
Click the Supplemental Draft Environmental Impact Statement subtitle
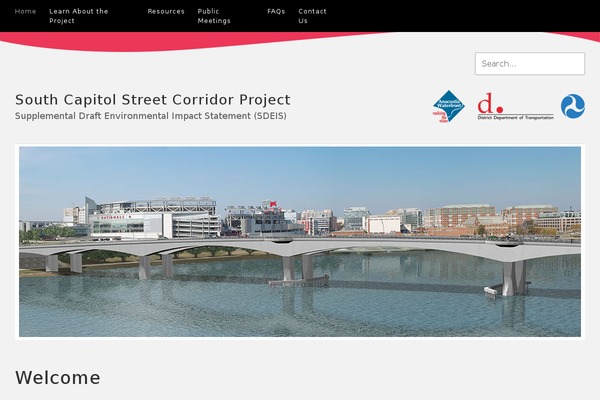(x=151, y=116)
